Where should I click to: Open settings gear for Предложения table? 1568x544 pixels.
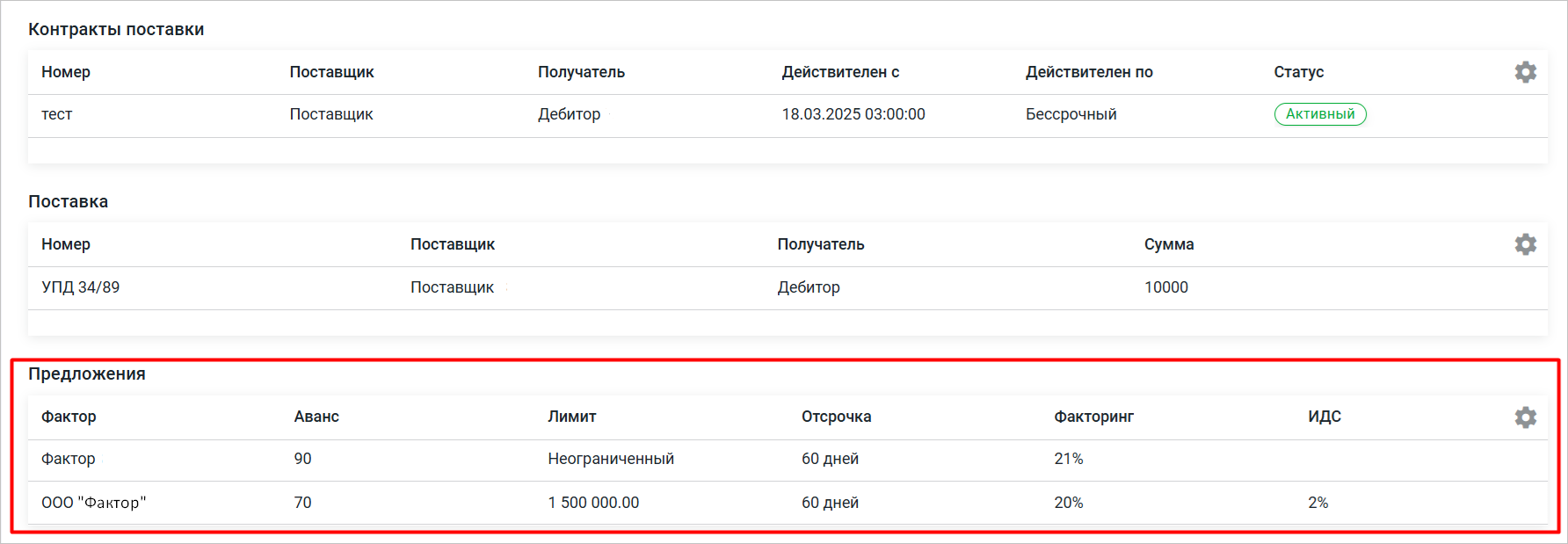tap(1525, 417)
